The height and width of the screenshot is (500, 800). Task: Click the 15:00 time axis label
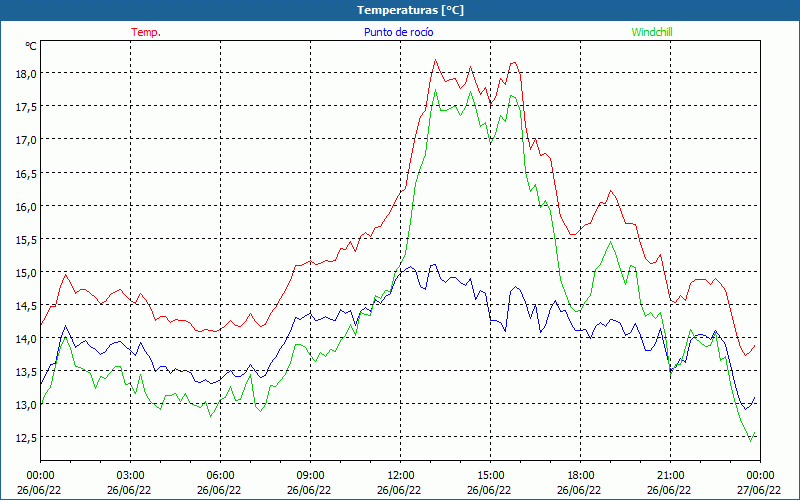pos(490,475)
